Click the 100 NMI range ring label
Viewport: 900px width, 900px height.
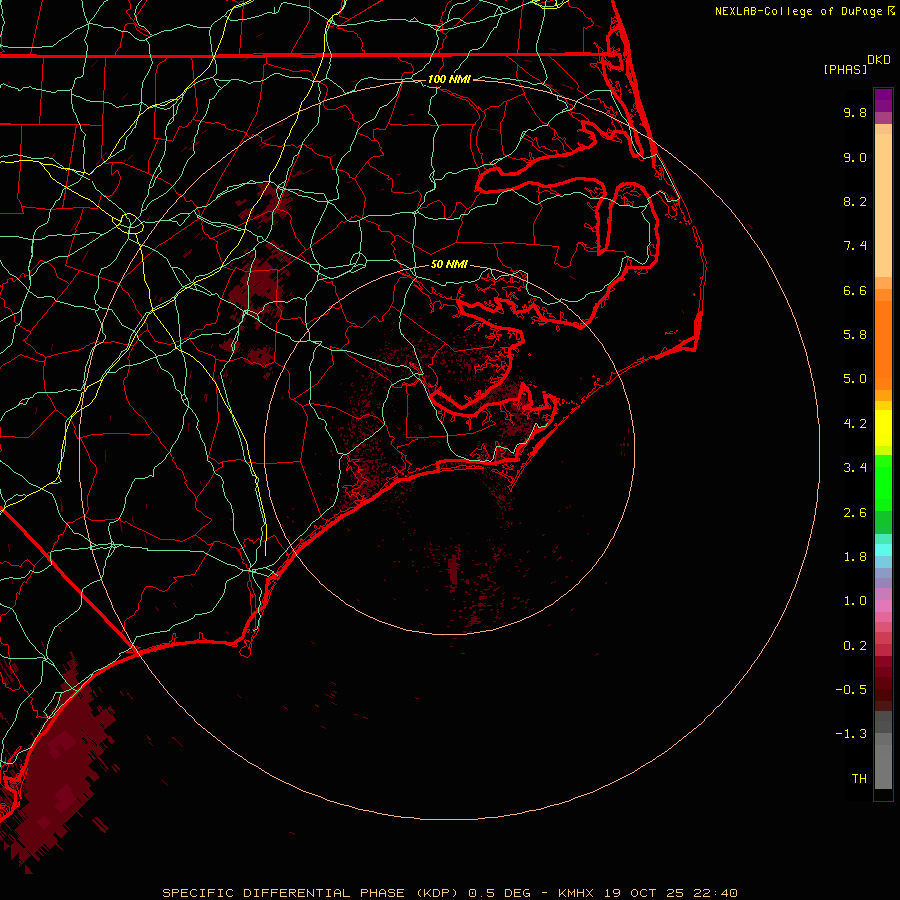tap(449, 79)
